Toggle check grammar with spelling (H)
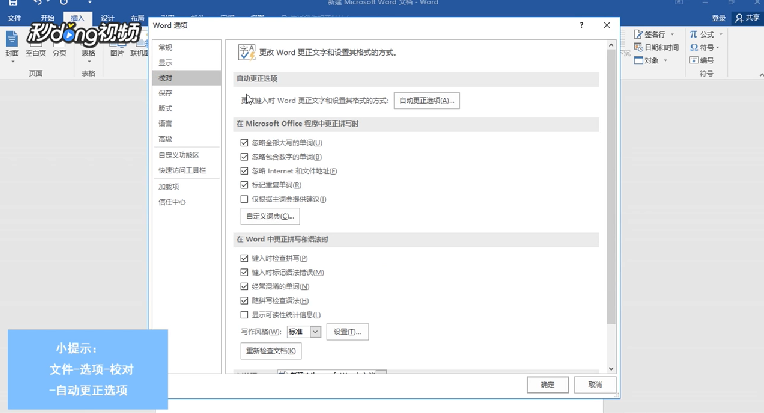Viewport: 764px width, 413px height. coord(244,300)
